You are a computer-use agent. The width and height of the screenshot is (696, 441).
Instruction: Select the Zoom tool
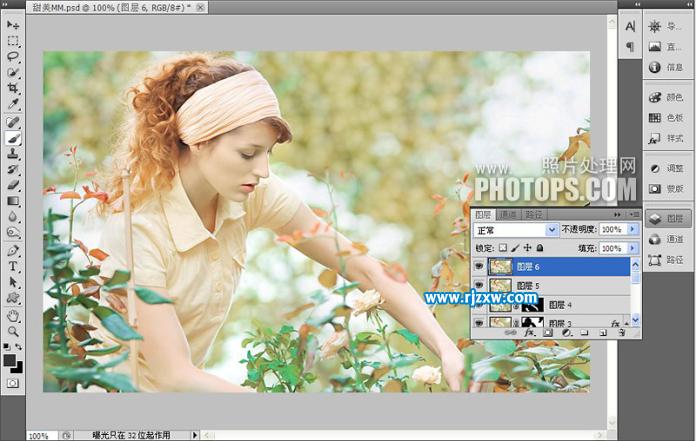click(x=13, y=330)
